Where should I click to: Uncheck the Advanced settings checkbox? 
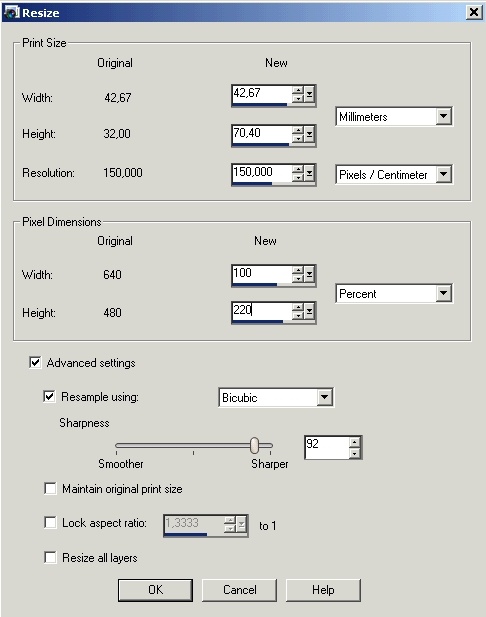(x=35, y=362)
